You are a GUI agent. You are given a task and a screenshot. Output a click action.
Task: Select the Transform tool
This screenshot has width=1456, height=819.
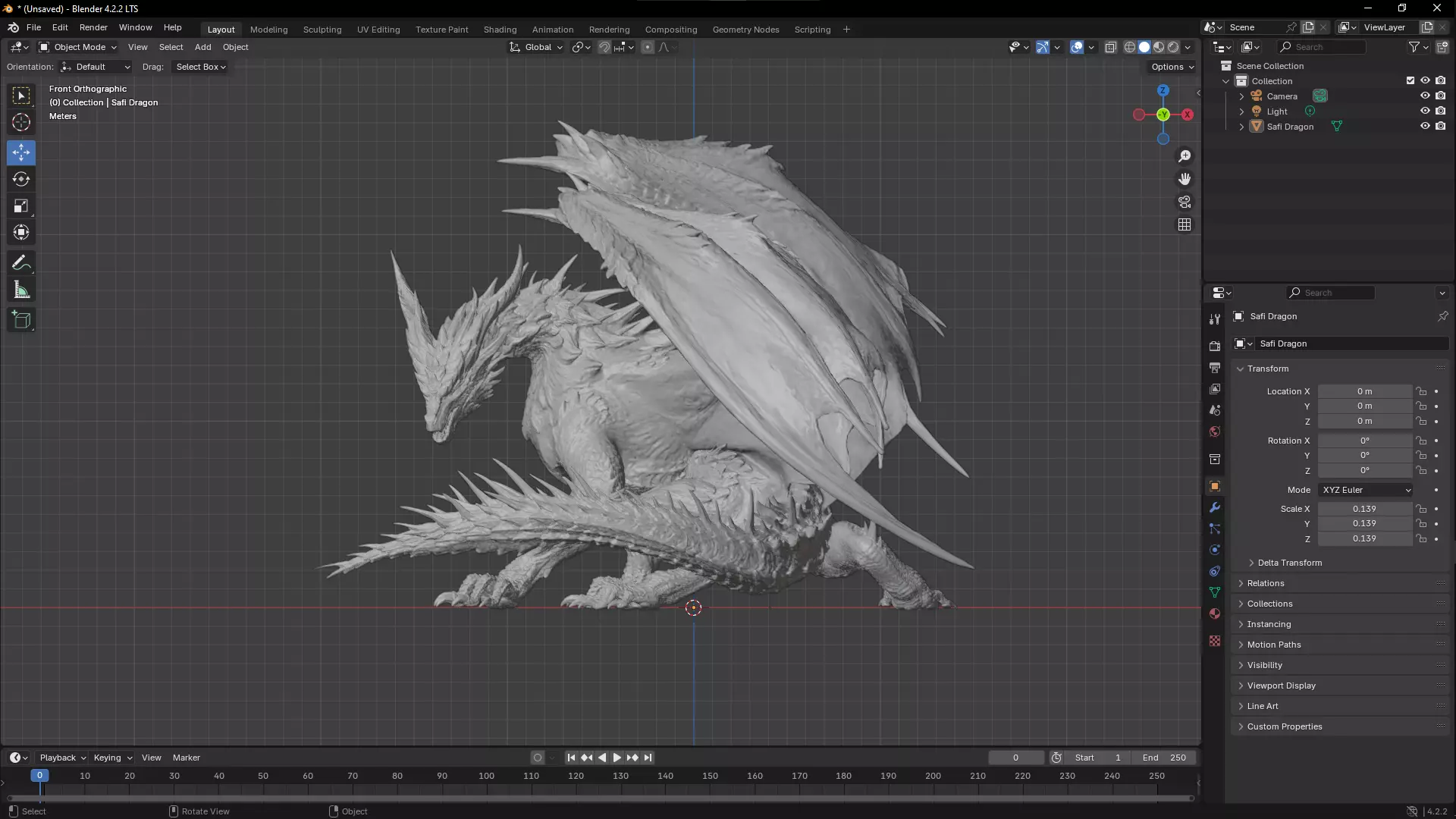tap(21, 232)
